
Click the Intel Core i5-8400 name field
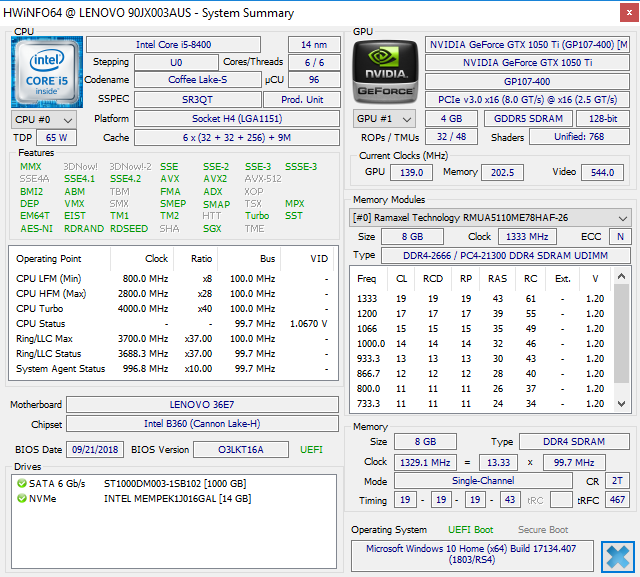pyautogui.click(x=173, y=44)
